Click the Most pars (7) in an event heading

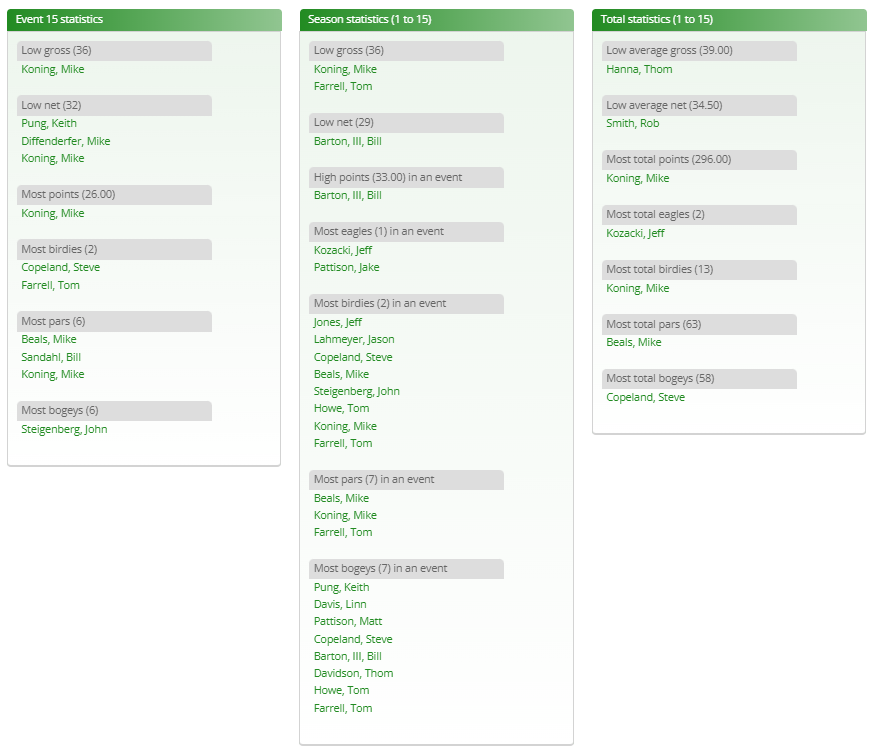406,479
